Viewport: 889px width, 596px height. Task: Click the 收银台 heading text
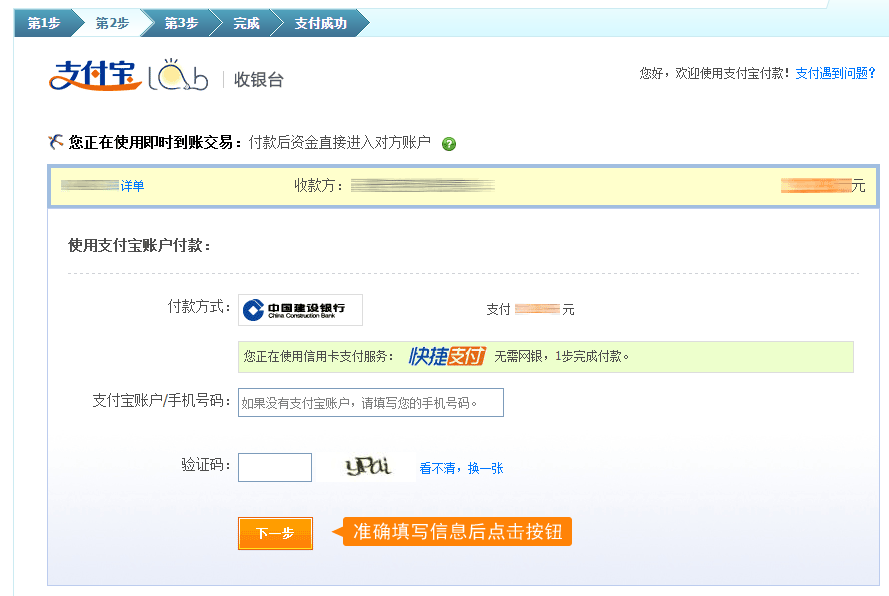(259, 79)
